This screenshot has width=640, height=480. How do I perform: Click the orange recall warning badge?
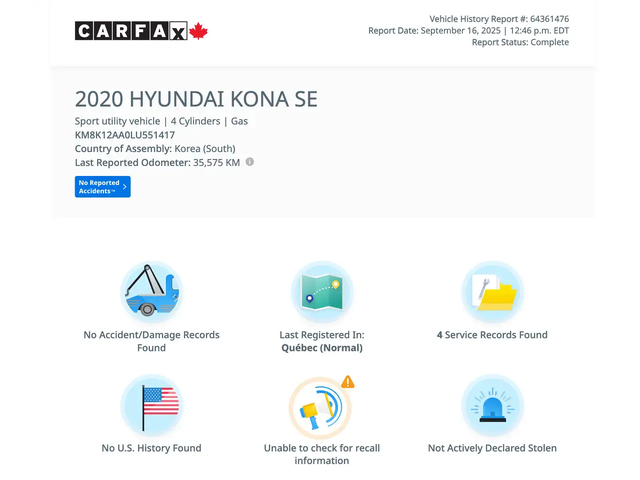[348, 382]
